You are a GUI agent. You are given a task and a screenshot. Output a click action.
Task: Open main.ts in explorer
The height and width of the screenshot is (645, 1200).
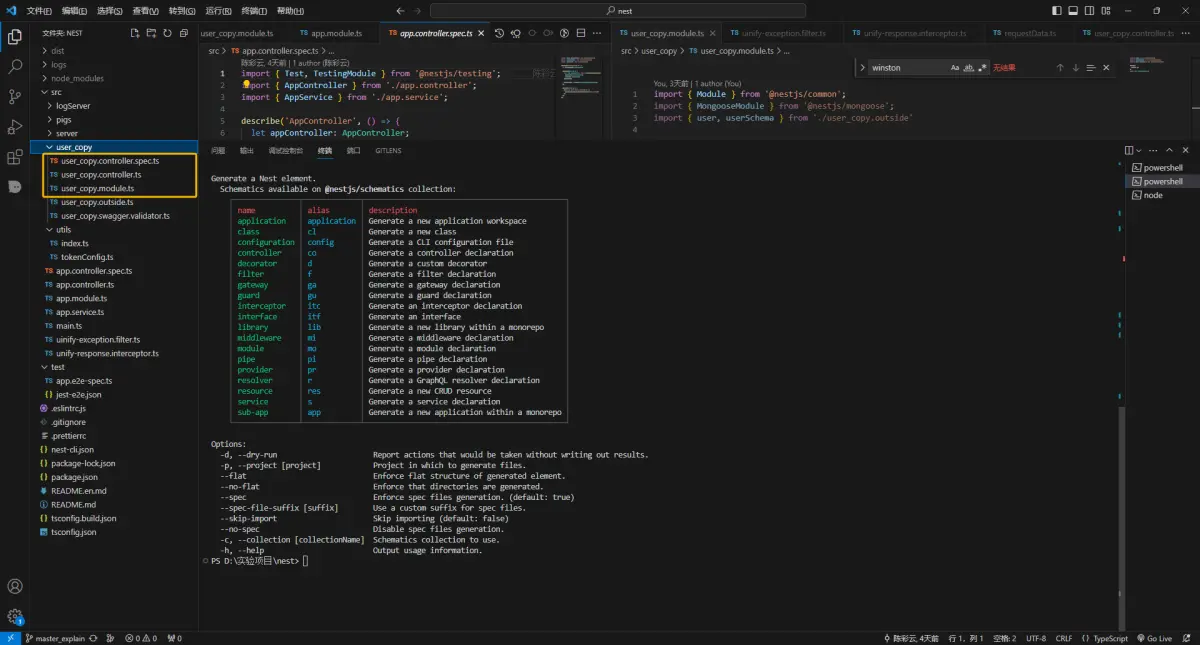[x=69, y=326]
